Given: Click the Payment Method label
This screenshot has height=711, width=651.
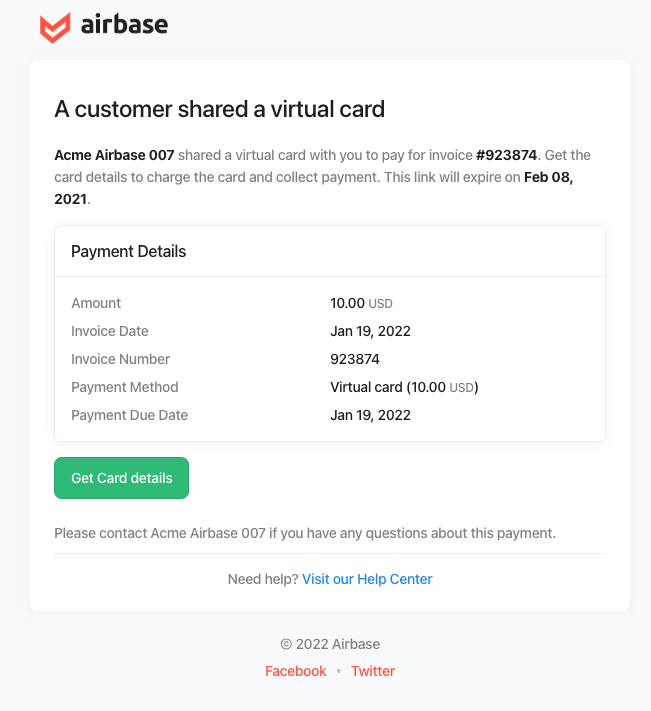Looking at the screenshot, I should [125, 387].
